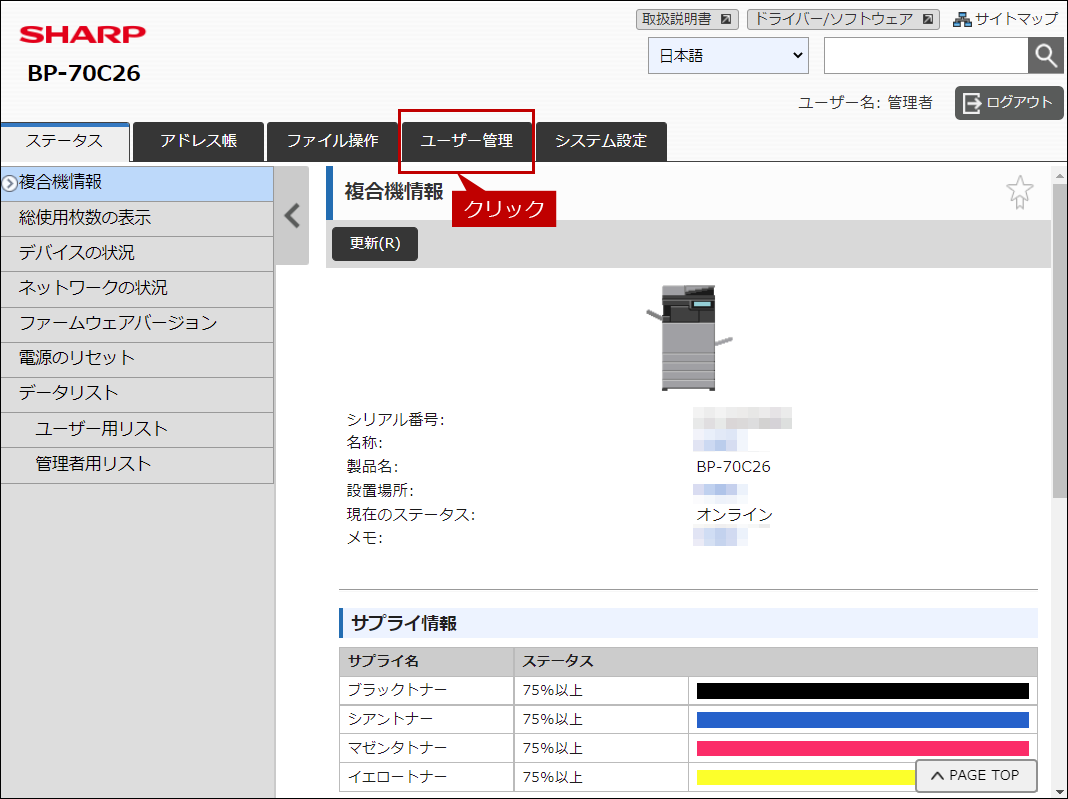Mark page with favorite star icon
Image resolution: width=1068 pixels, height=799 pixels.
[1020, 192]
